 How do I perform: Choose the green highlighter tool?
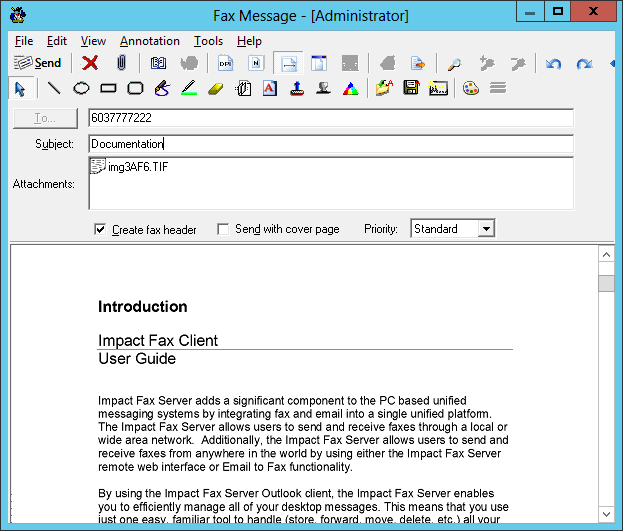189,88
